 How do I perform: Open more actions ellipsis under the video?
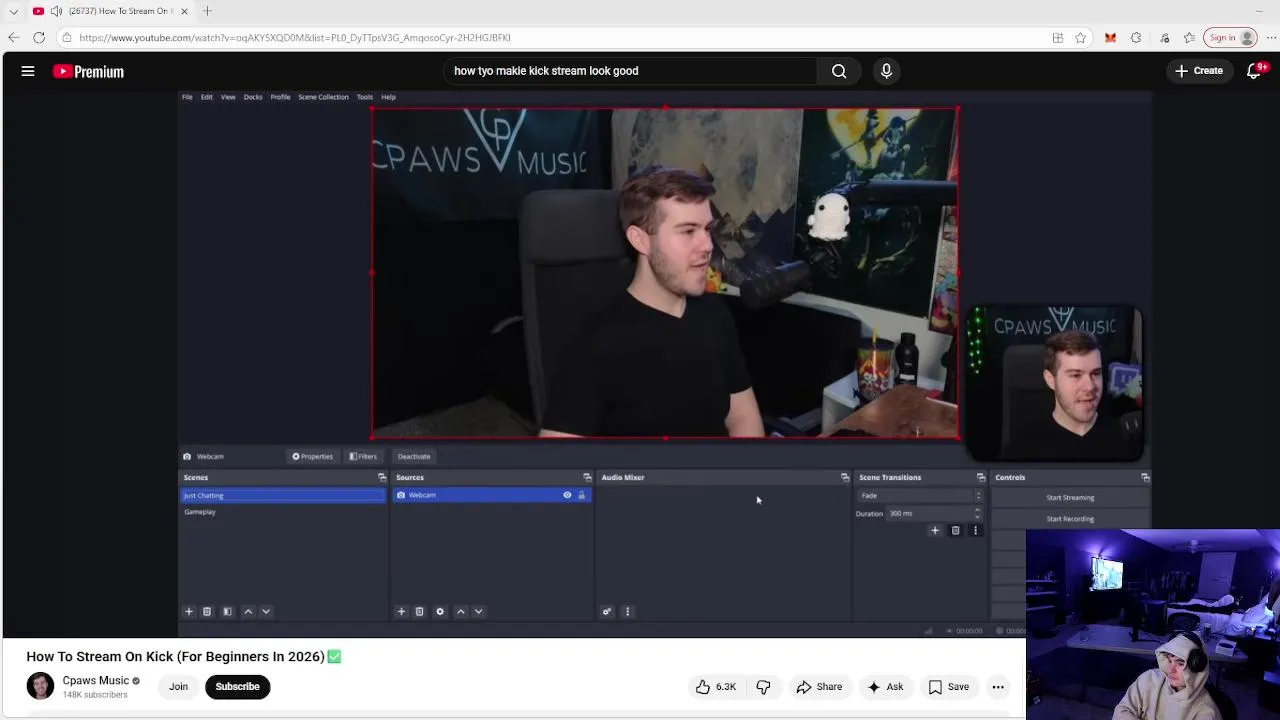pyautogui.click(x=998, y=687)
